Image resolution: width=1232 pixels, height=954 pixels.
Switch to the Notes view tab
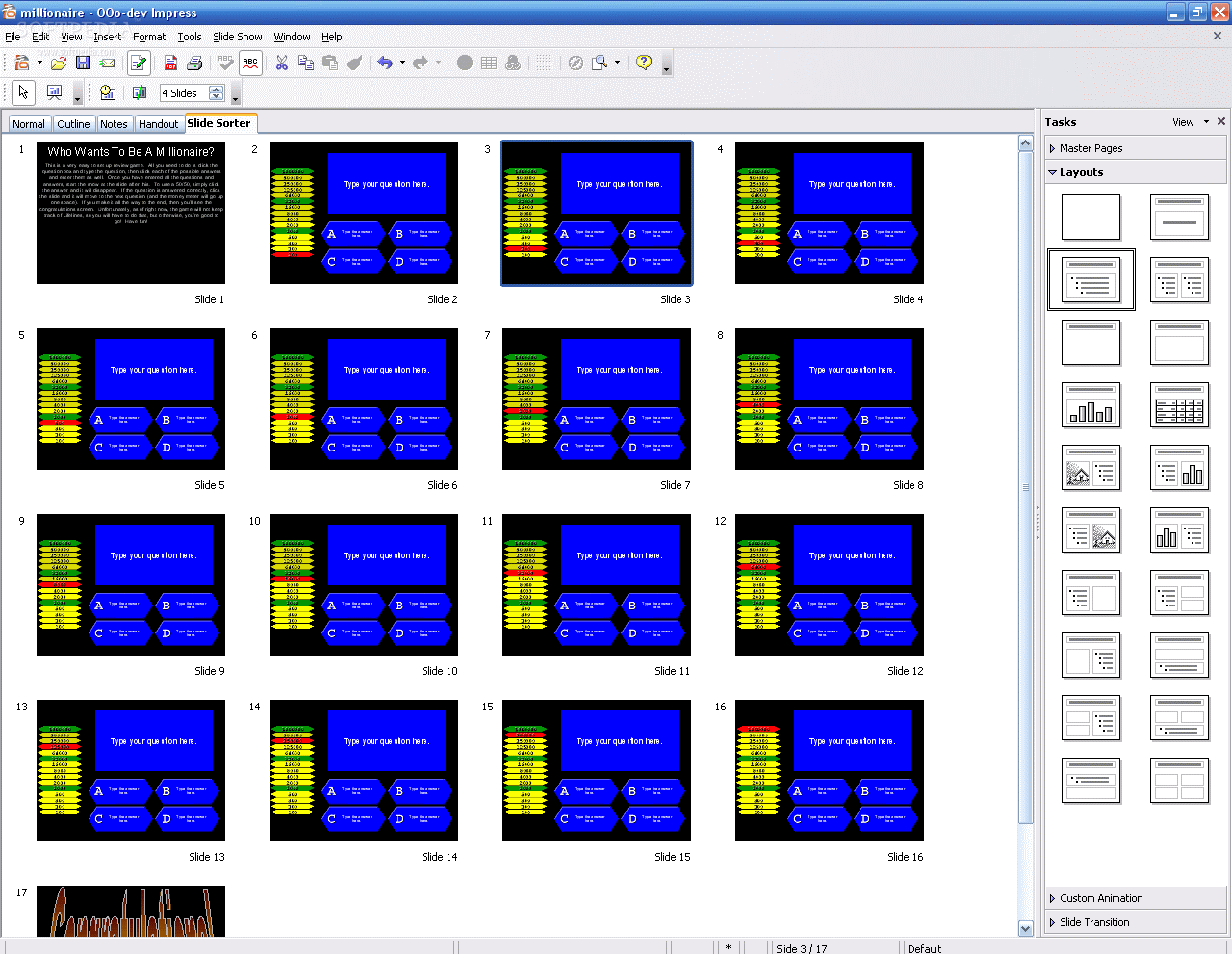pyautogui.click(x=114, y=124)
